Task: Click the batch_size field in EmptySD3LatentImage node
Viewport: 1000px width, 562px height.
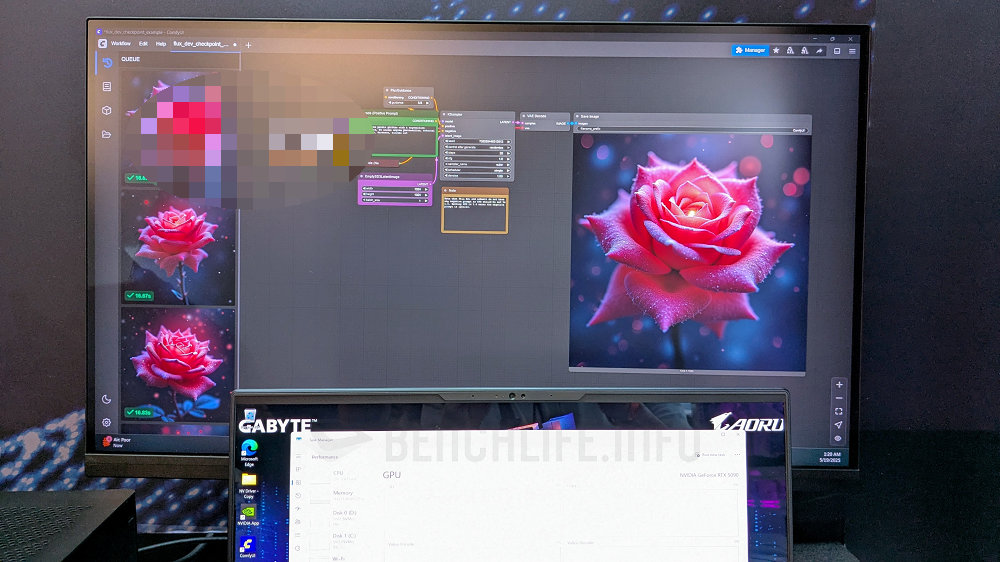Action: coord(395,200)
